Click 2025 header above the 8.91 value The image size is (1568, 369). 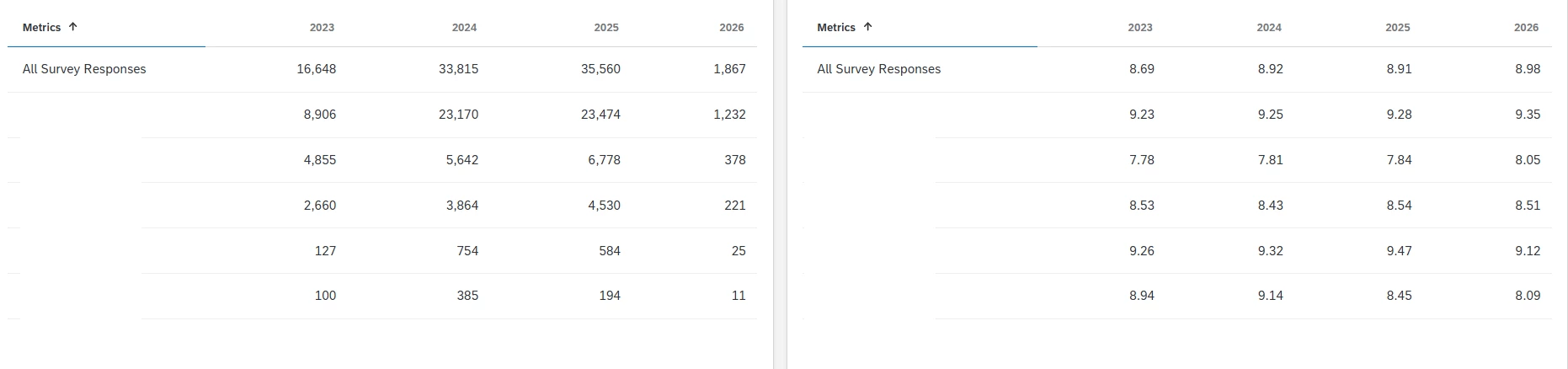tap(1398, 28)
